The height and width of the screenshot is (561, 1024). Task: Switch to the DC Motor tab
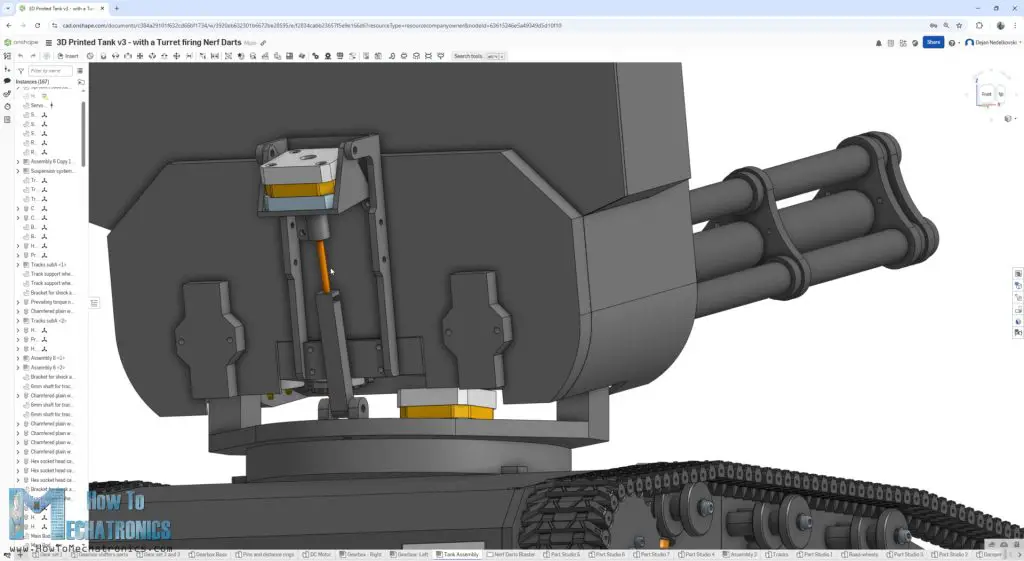pos(316,554)
